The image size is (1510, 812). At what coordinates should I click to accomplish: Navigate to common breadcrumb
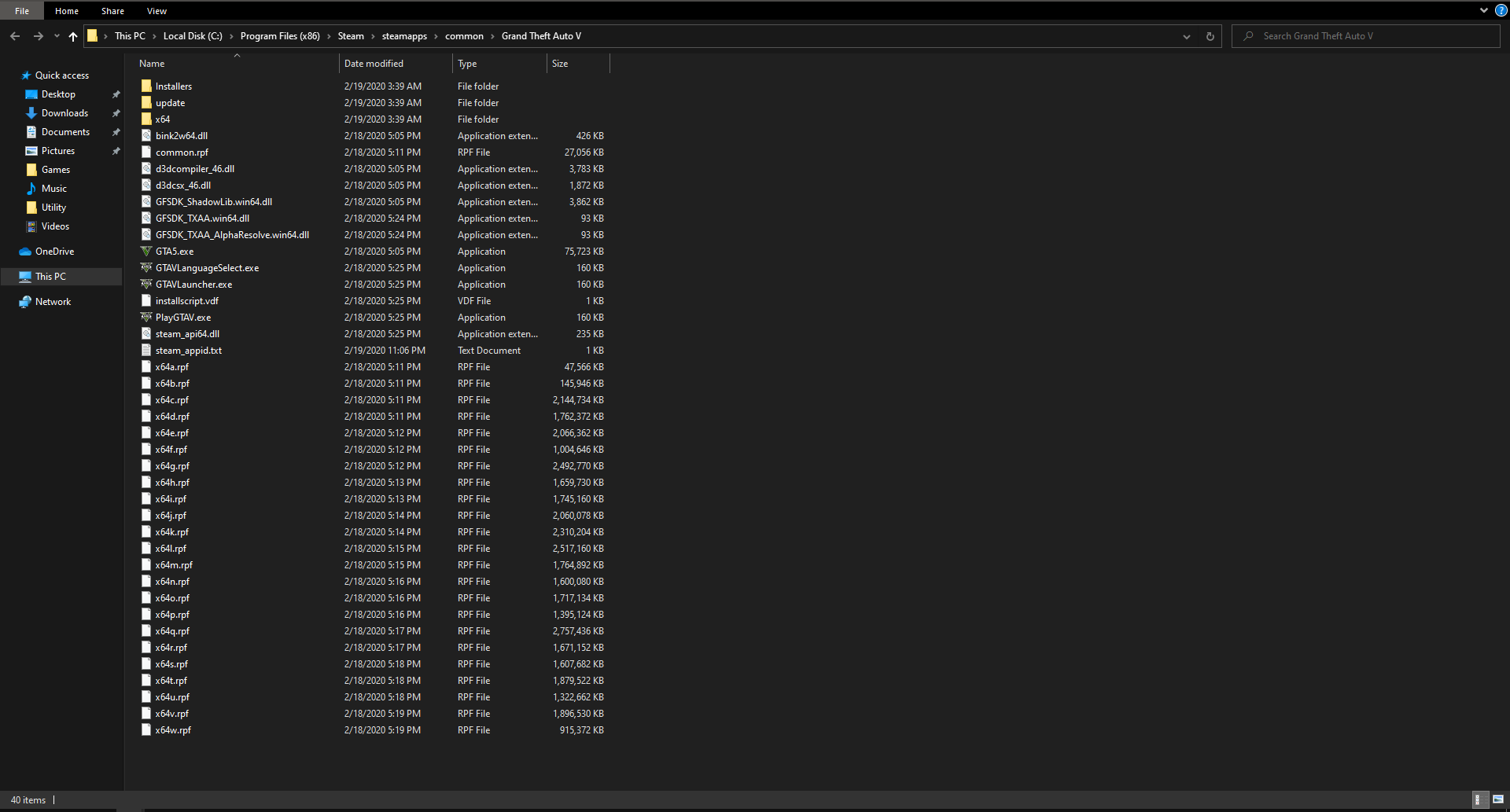[x=464, y=36]
